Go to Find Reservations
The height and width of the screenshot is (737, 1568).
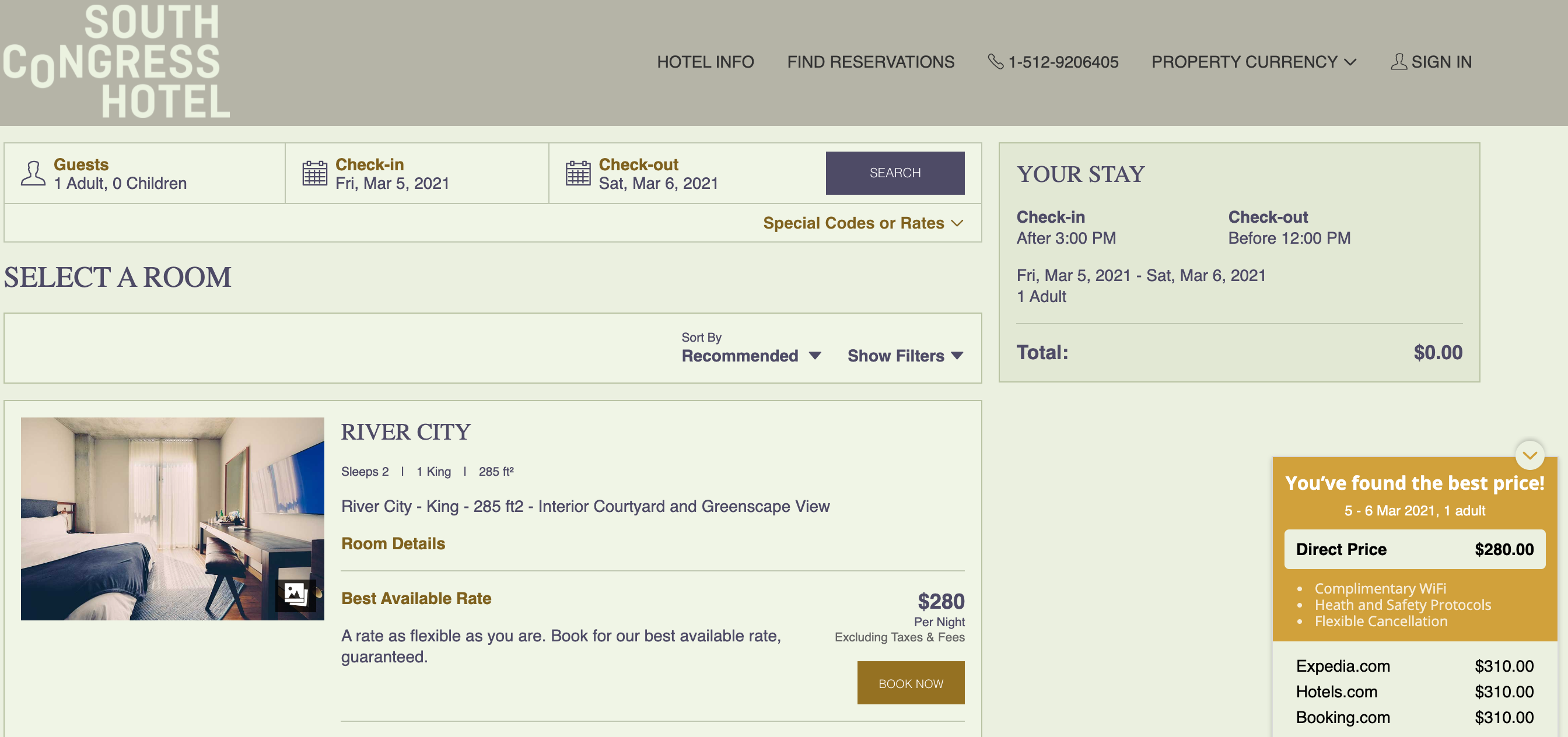click(870, 62)
